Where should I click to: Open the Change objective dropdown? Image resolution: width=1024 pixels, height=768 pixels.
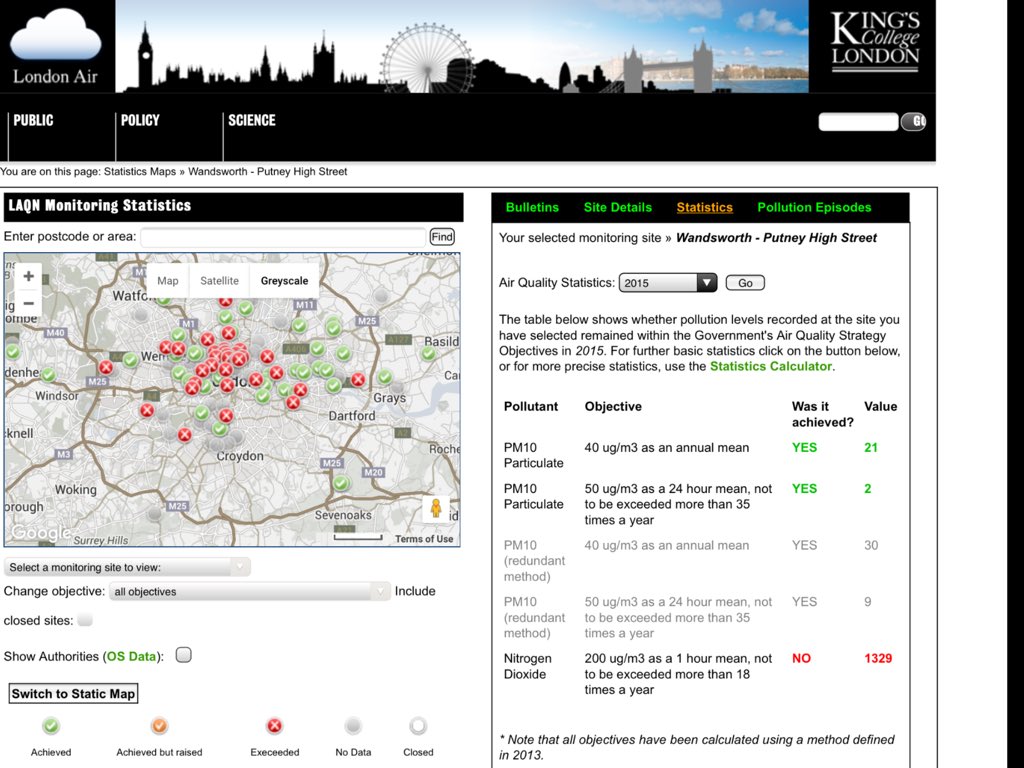(248, 591)
